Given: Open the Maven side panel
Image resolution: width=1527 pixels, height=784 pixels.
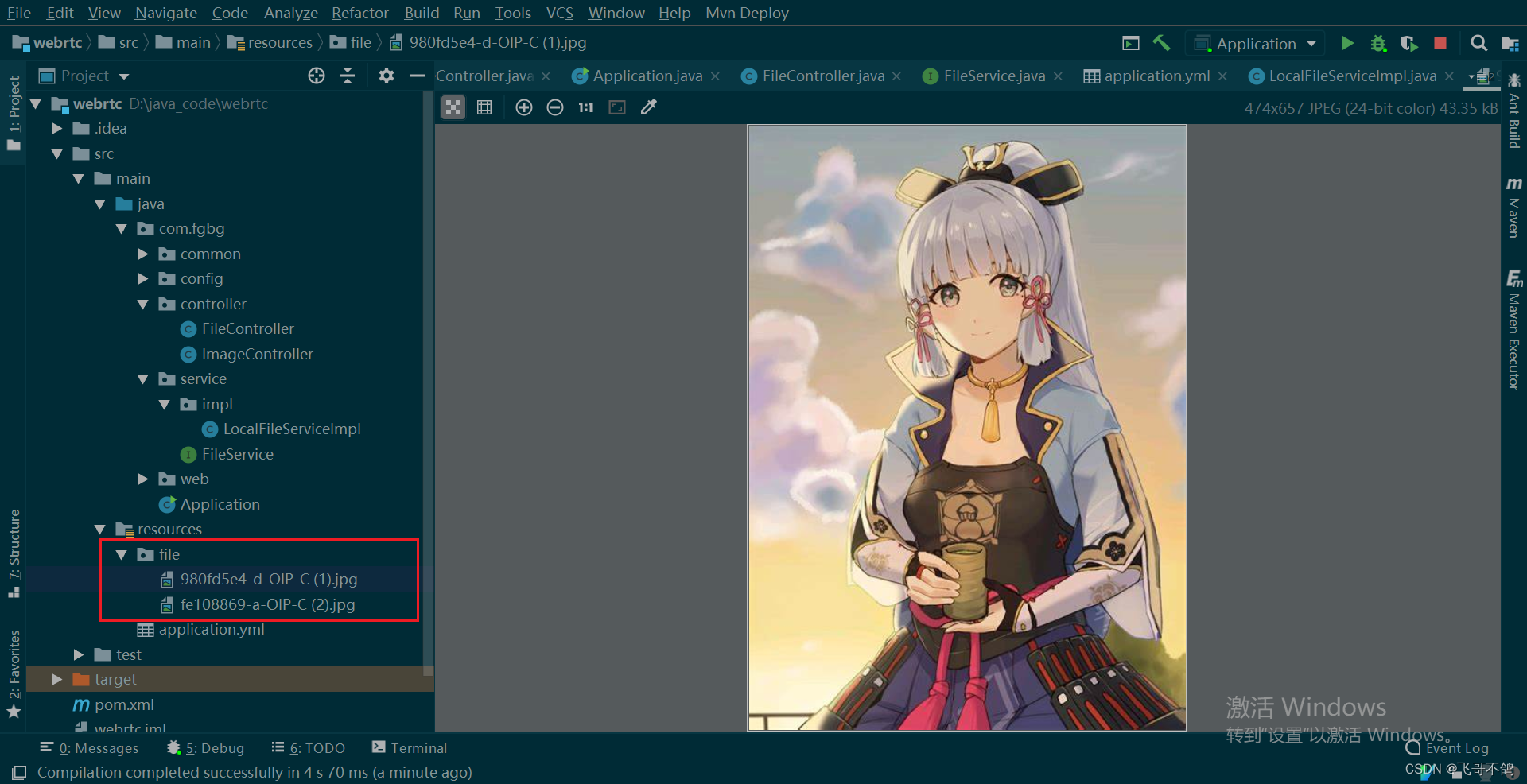Looking at the screenshot, I should point(1513,207).
